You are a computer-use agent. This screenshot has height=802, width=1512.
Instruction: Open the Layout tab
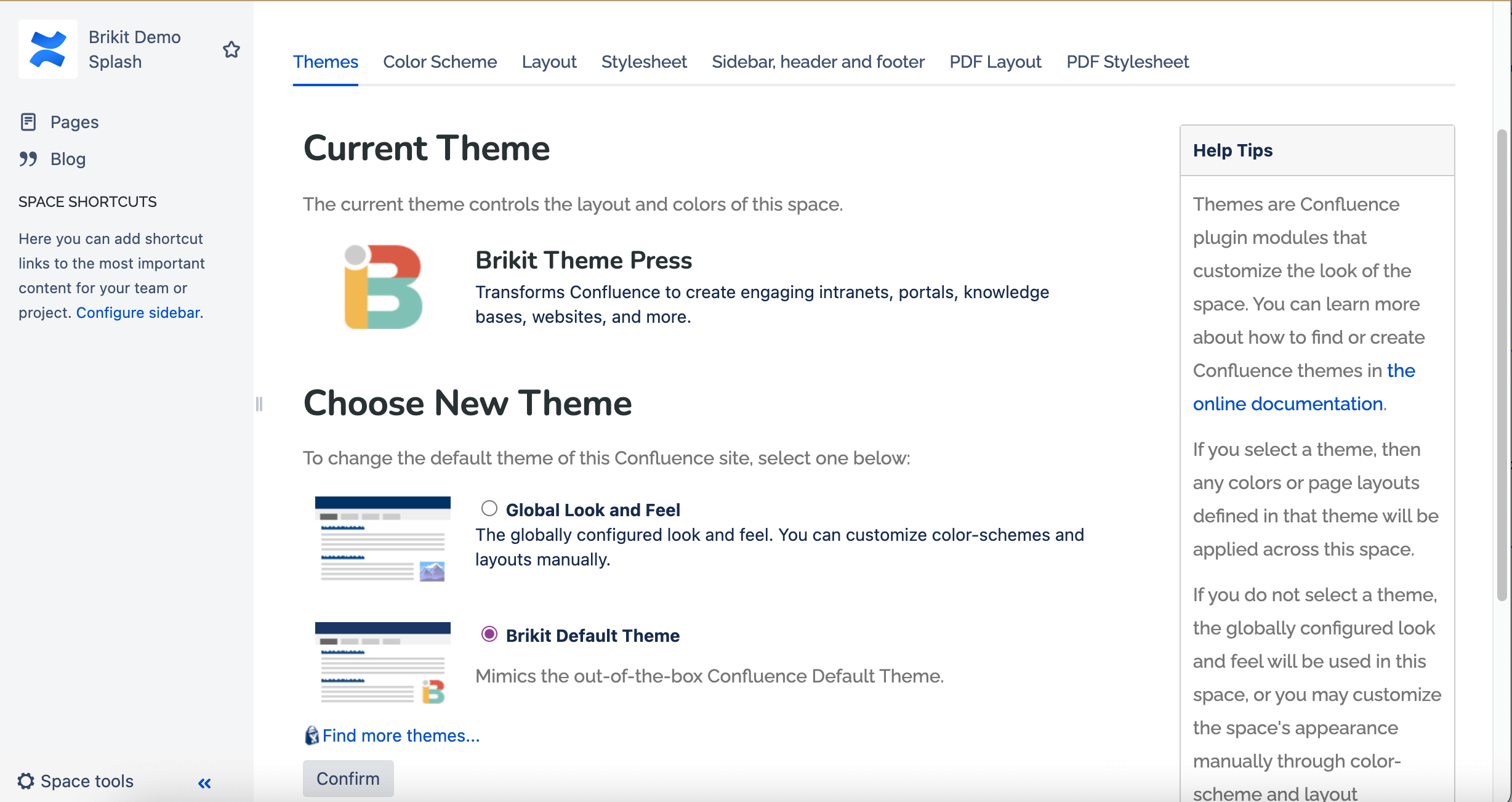pos(549,62)
